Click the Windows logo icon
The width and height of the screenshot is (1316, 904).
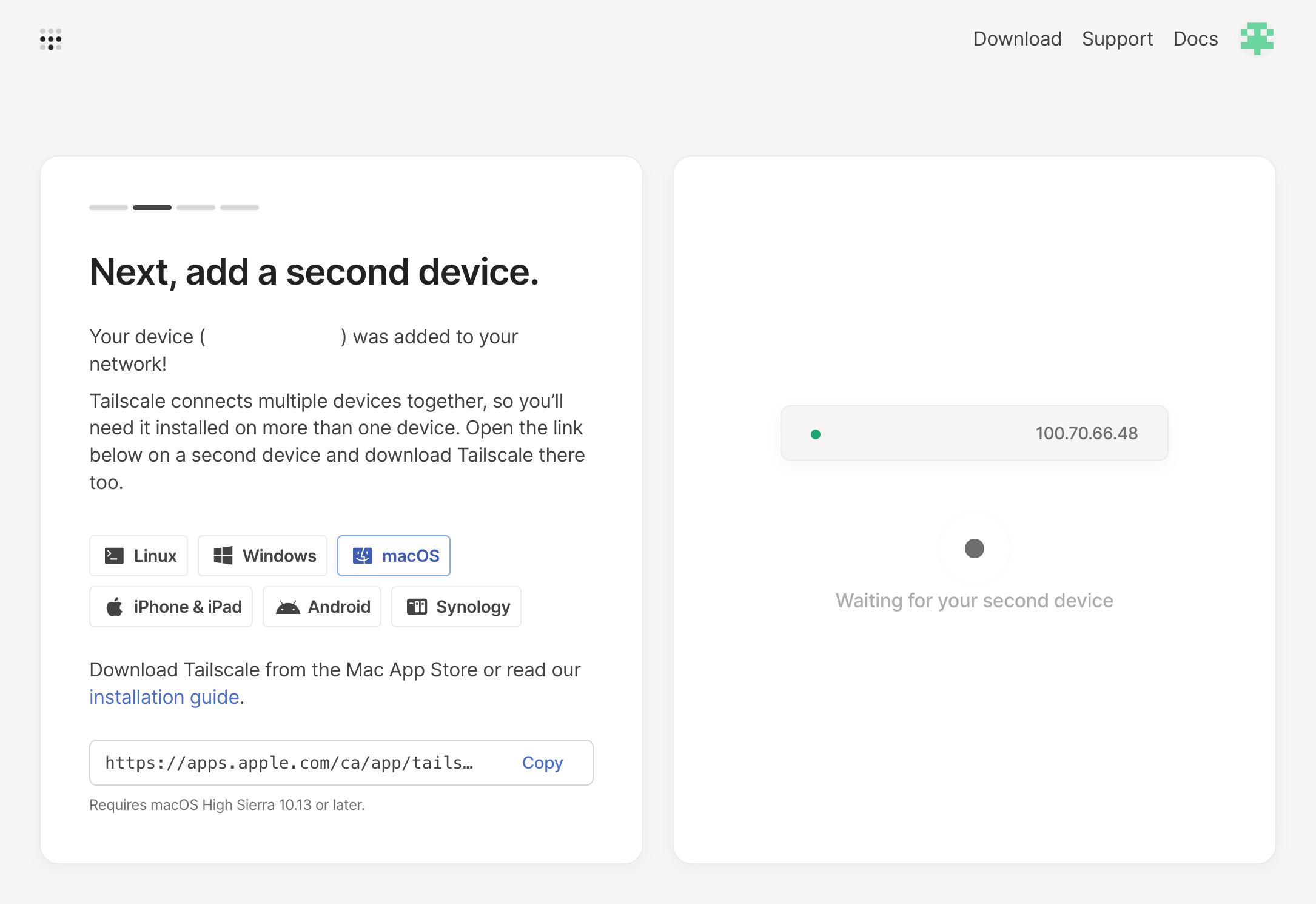pos(223,556)
